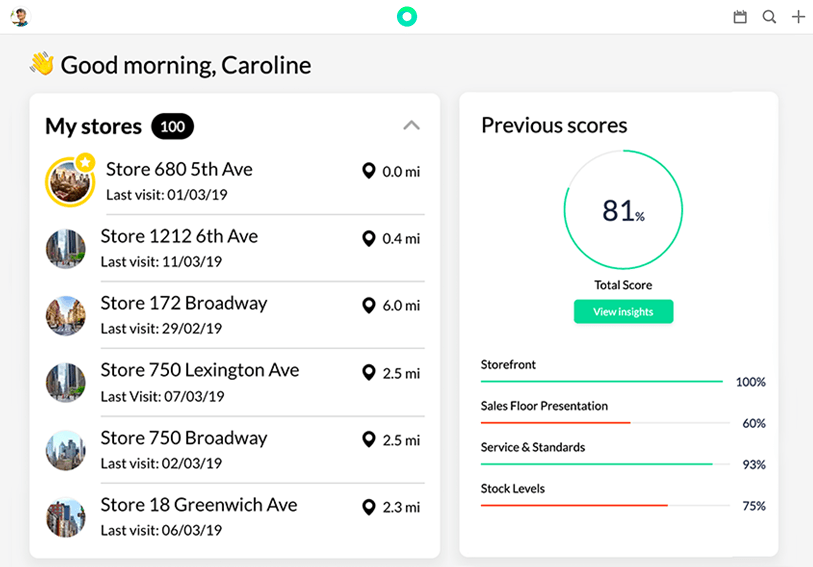Click the 81% total score ring

tap(623, 209)
